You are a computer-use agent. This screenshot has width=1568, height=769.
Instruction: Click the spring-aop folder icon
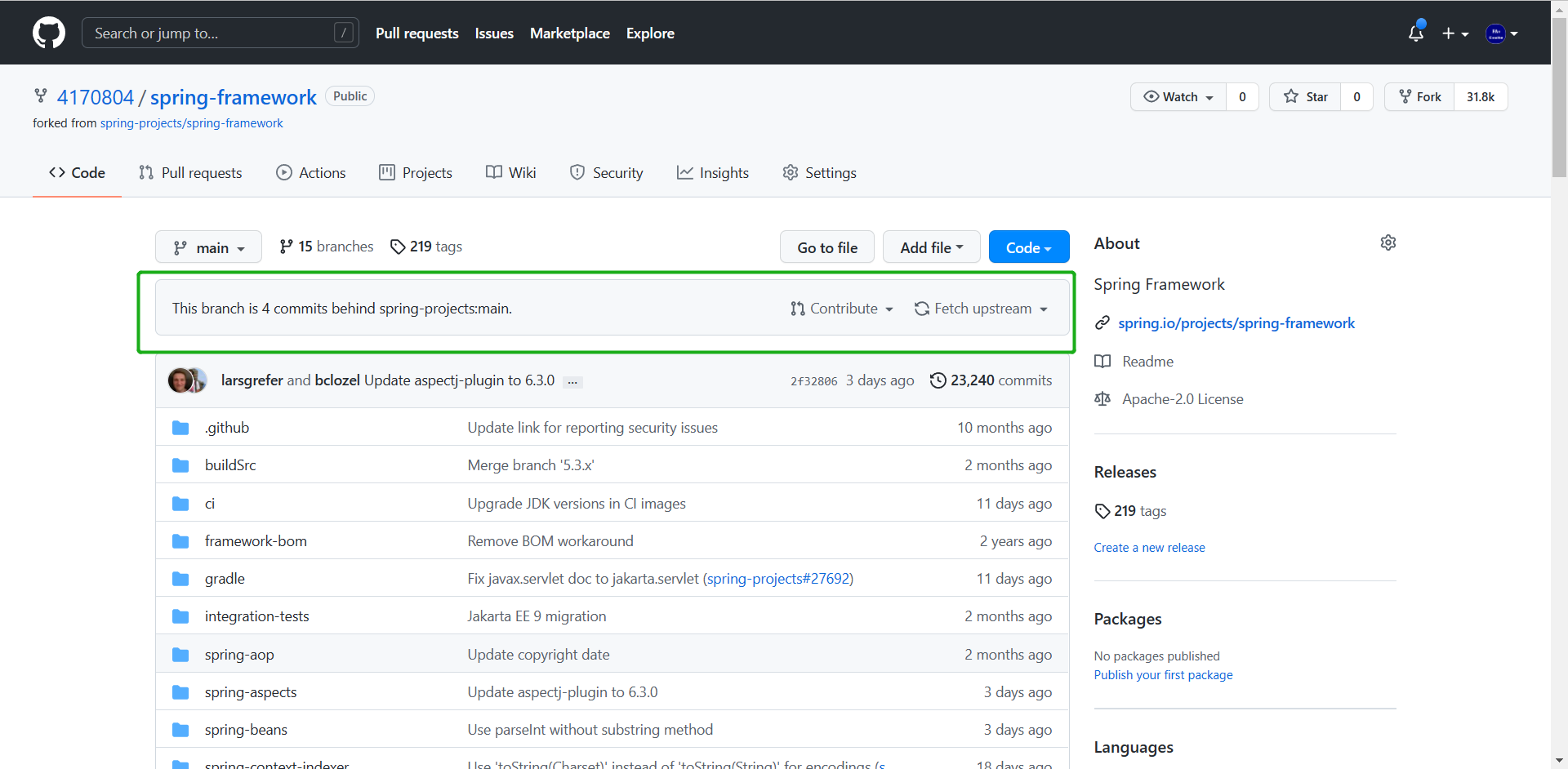(x=180, y=655)
